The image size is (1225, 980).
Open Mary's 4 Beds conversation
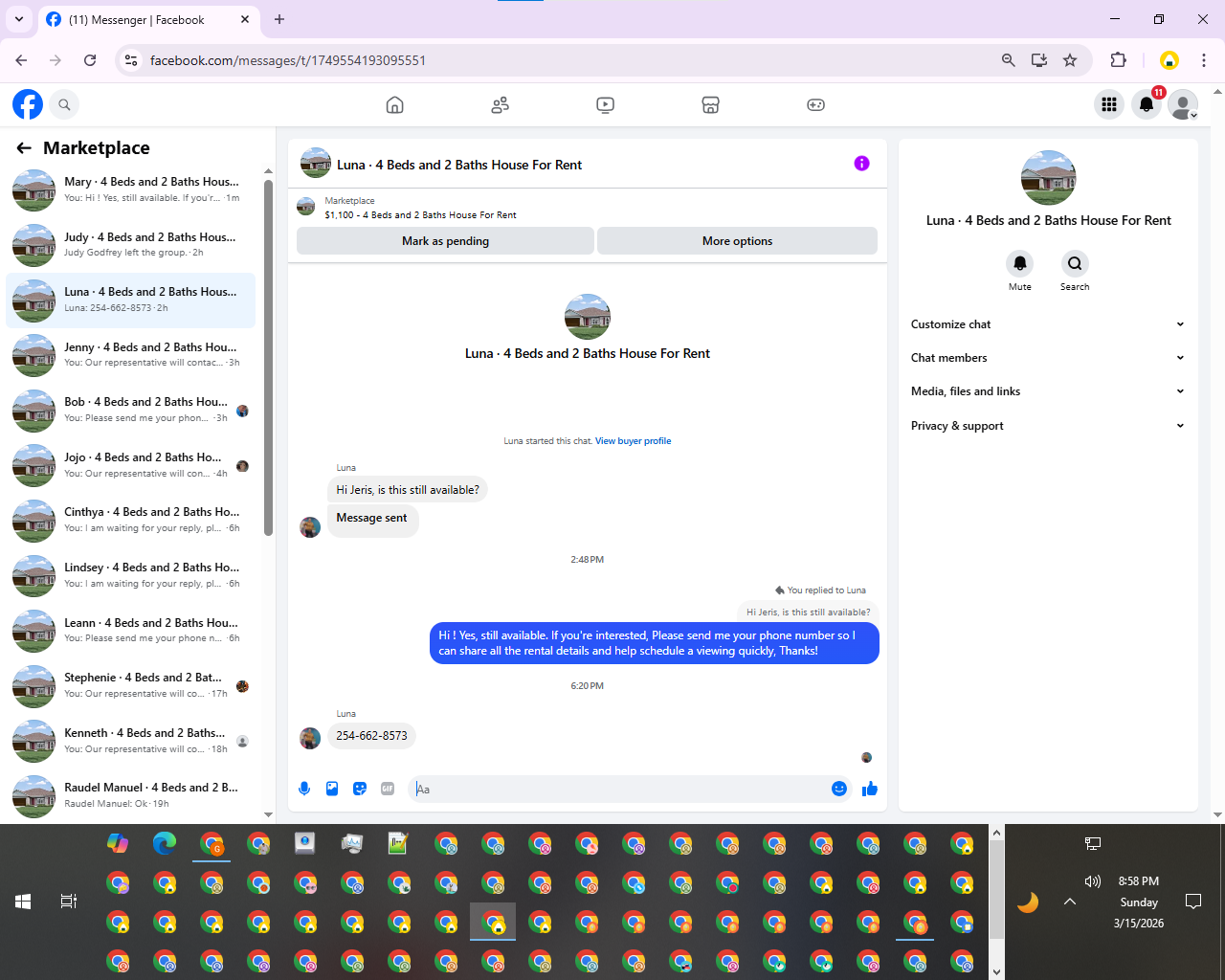(x=130, y=190)
